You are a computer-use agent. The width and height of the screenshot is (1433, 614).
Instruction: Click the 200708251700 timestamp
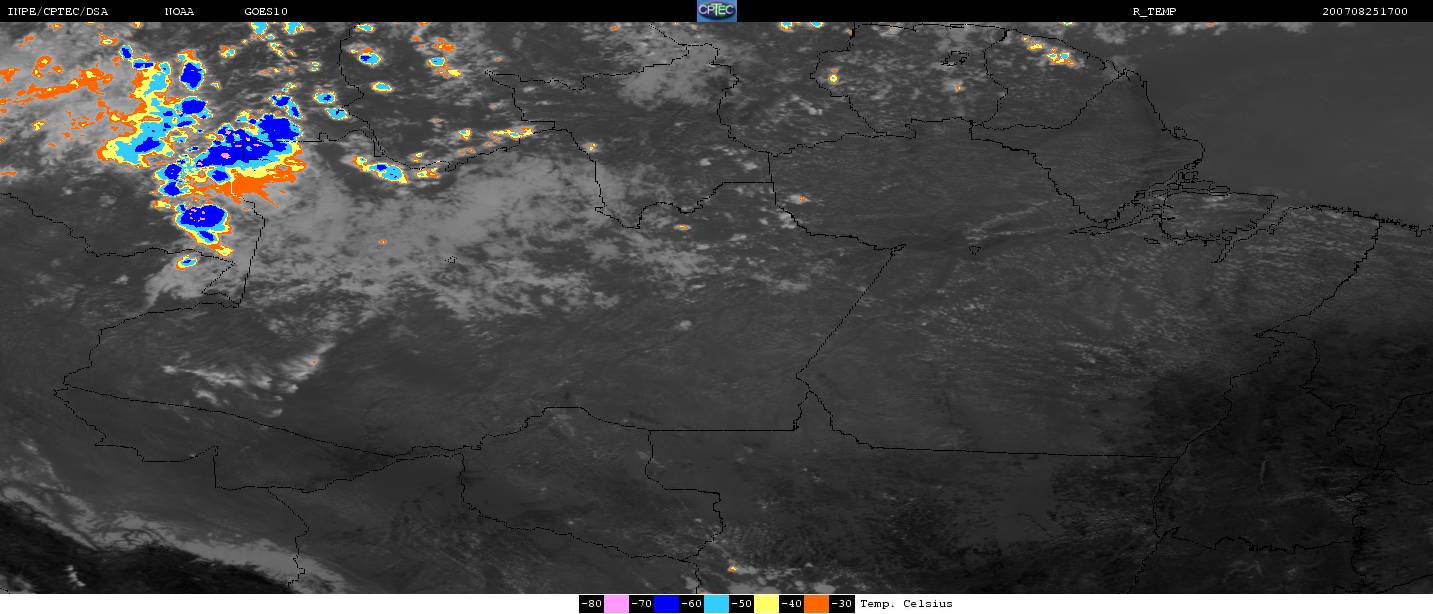[x=1365, y=12]
